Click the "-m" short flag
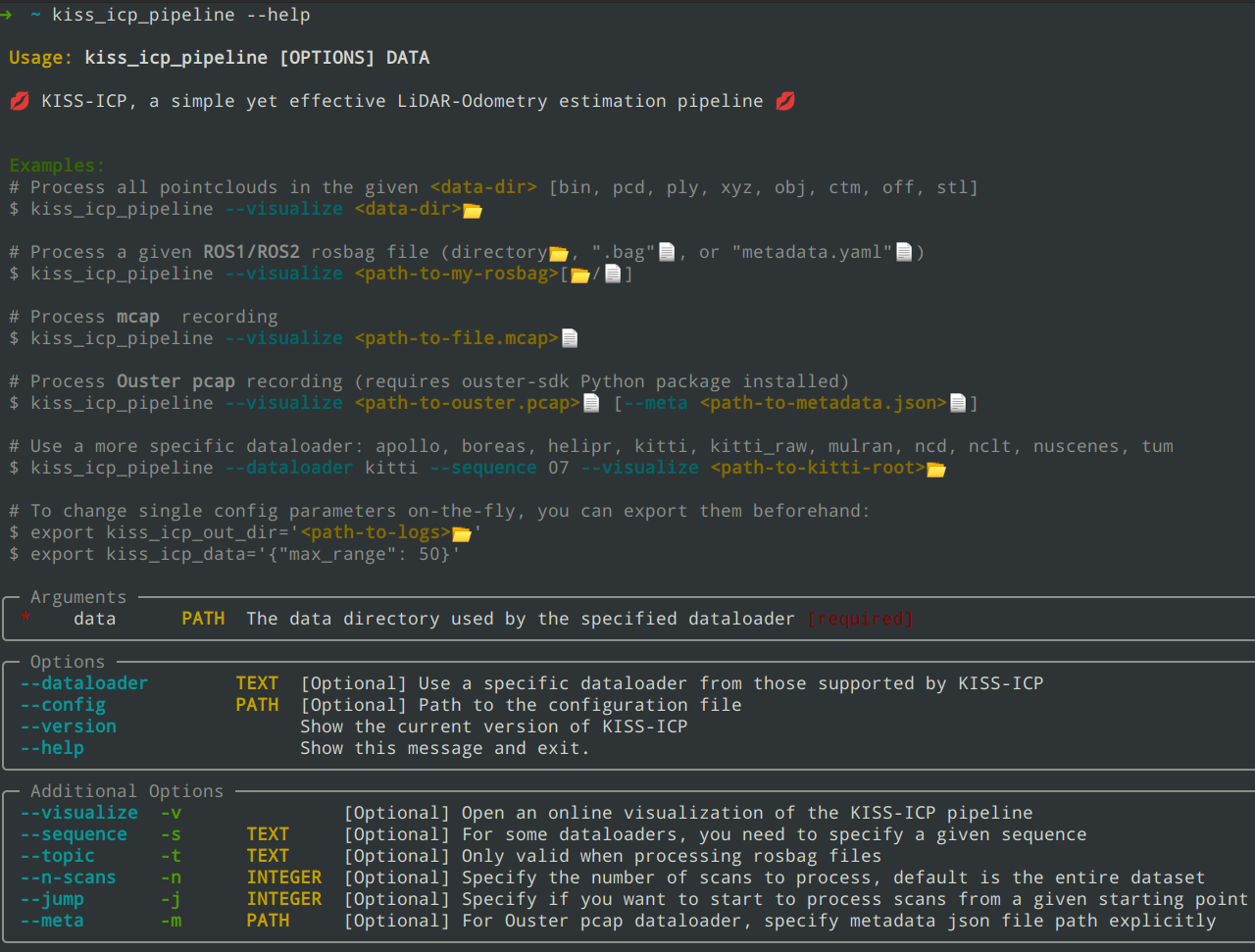Viewport: 1255px width, 952px height. click(171, 921)
